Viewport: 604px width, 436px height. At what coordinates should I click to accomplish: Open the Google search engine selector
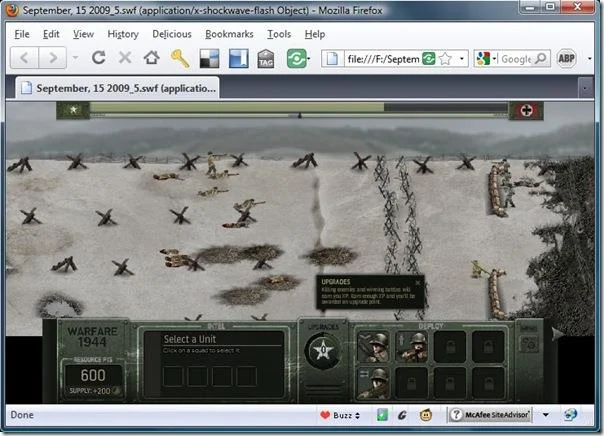(x=486, y=59)
